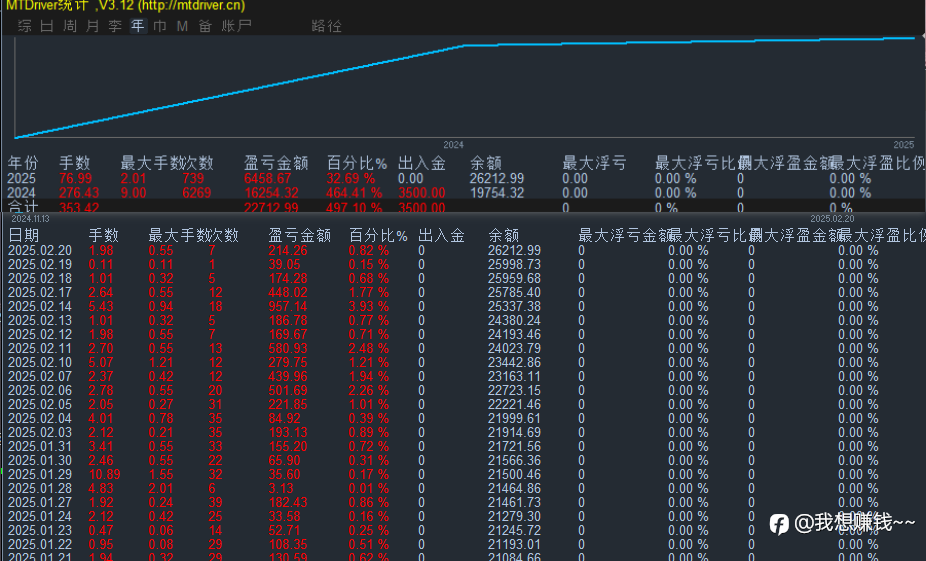Viewport: 926px width, 561px height.
Task: Select the 2024 year row
Action: [x=463, y=193]
